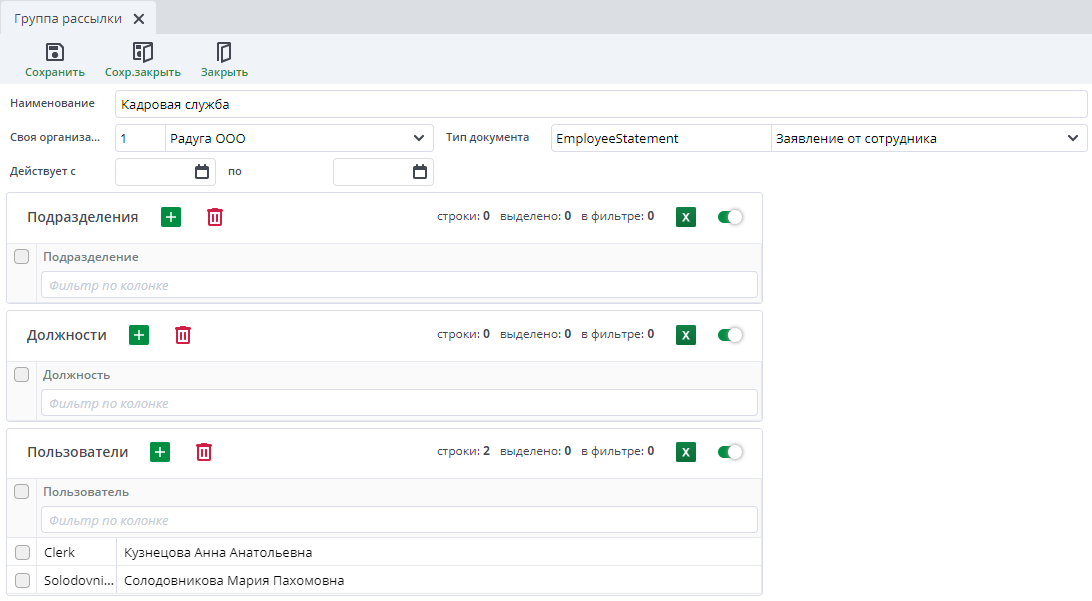Click the Save (Сохранить) toolbar icon

tap(55, 52)
